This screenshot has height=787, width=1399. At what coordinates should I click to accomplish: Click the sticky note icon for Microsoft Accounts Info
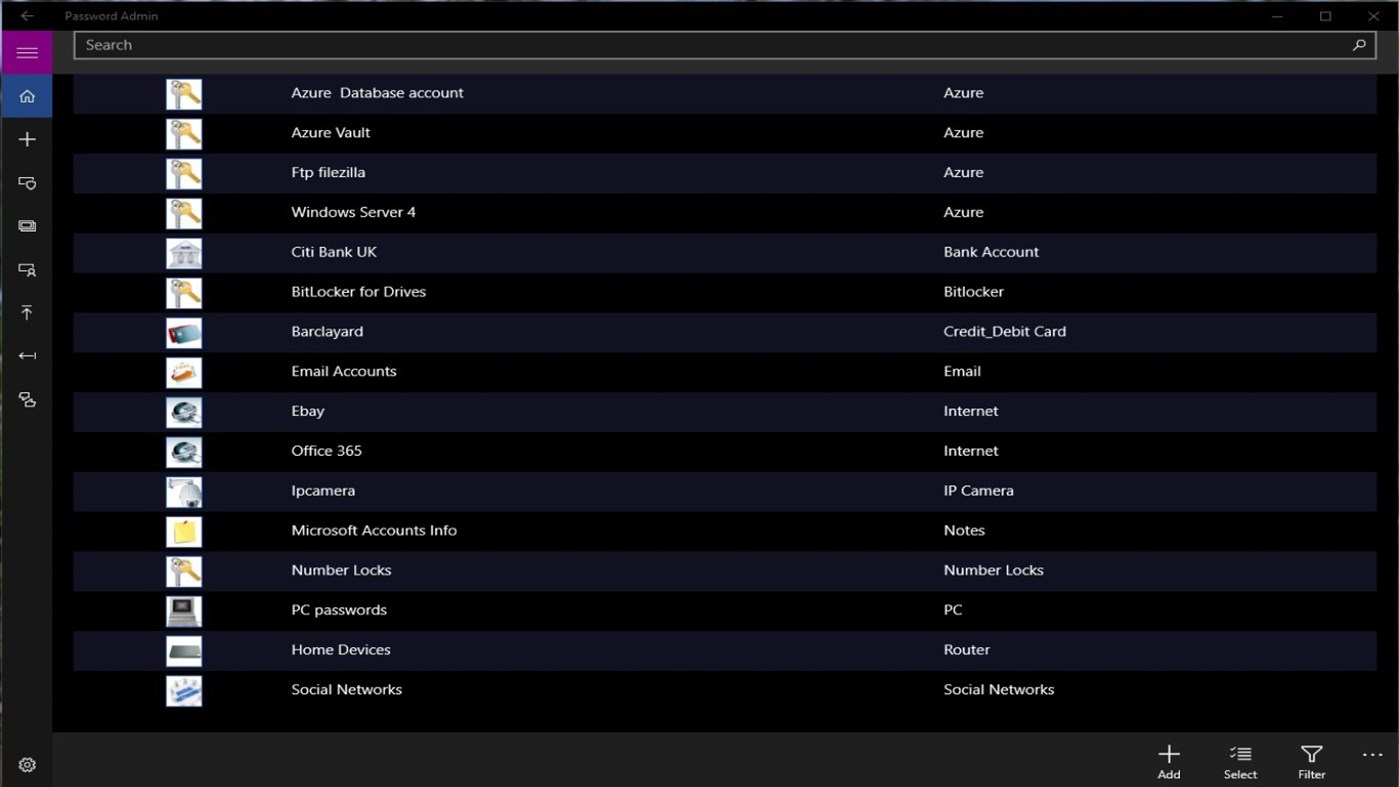(184, 531)
